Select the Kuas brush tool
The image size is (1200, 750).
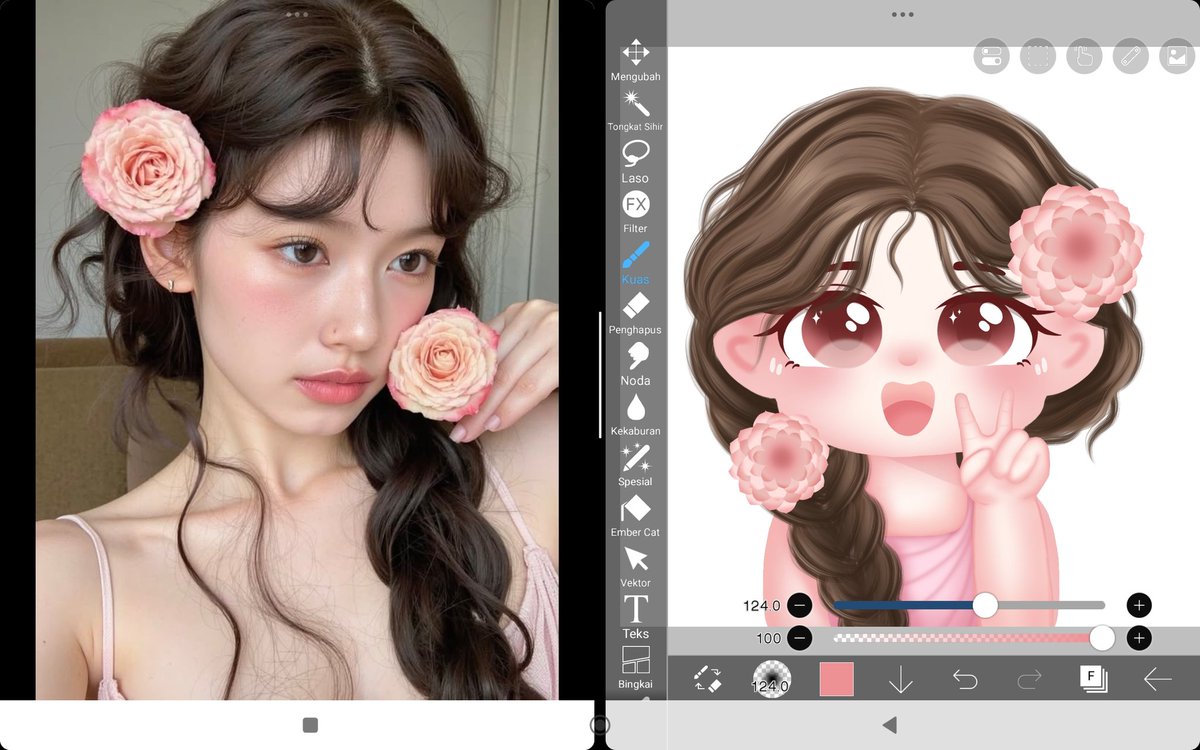click(x=635, y=262)
